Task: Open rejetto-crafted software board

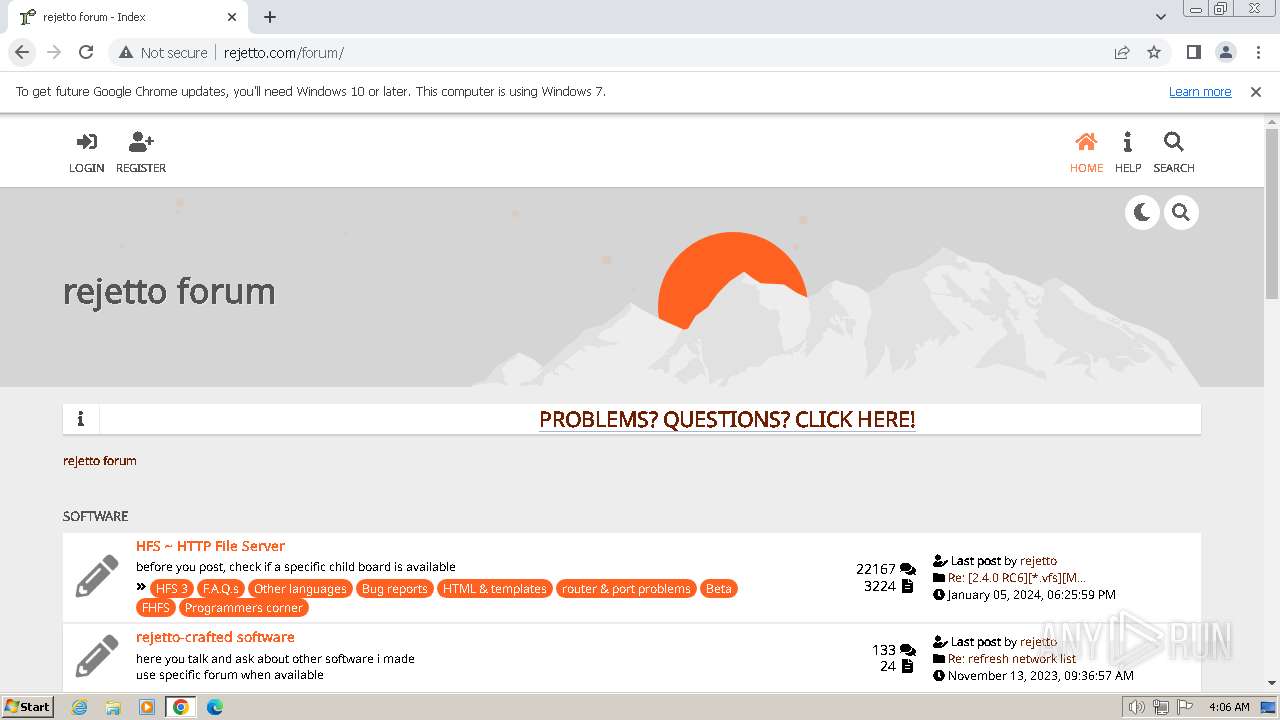Action: click(215, 637)
